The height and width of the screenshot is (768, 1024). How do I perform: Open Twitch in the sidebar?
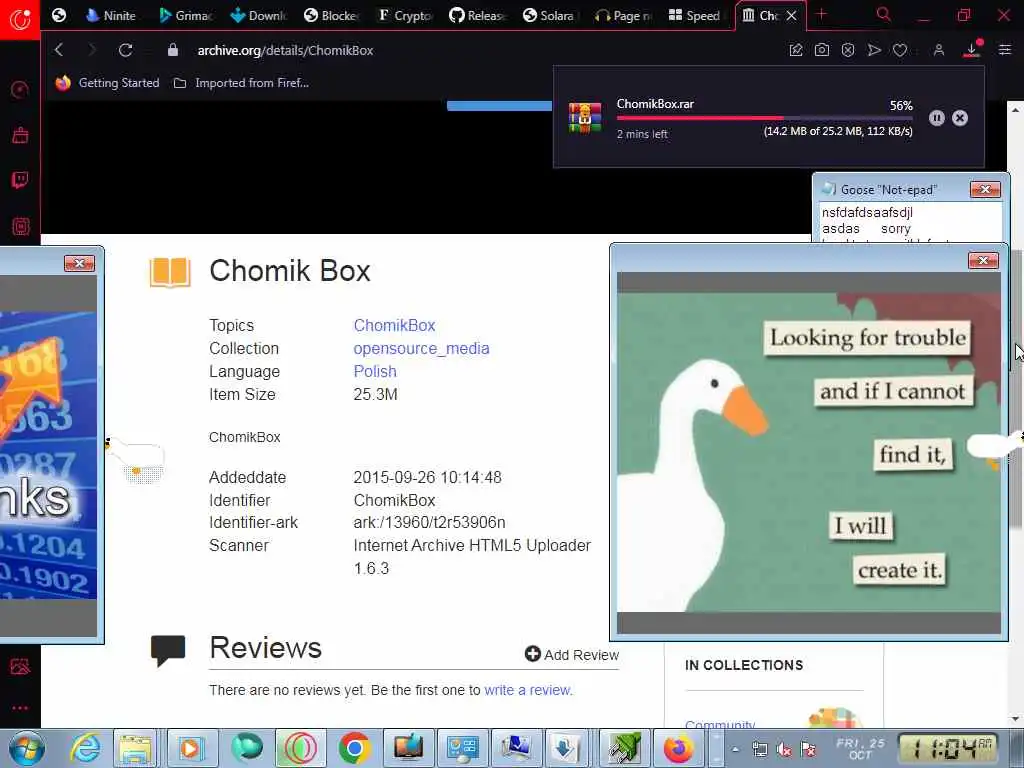[x=20, y=181]
